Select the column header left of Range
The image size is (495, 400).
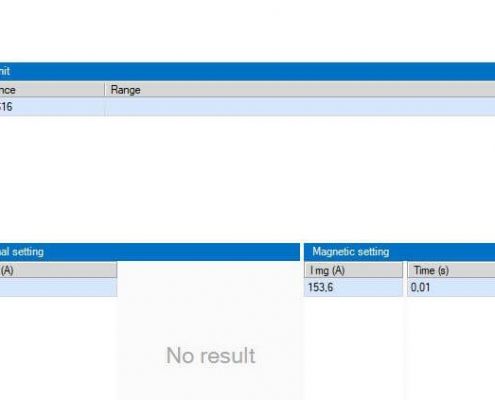coord(52,90)
